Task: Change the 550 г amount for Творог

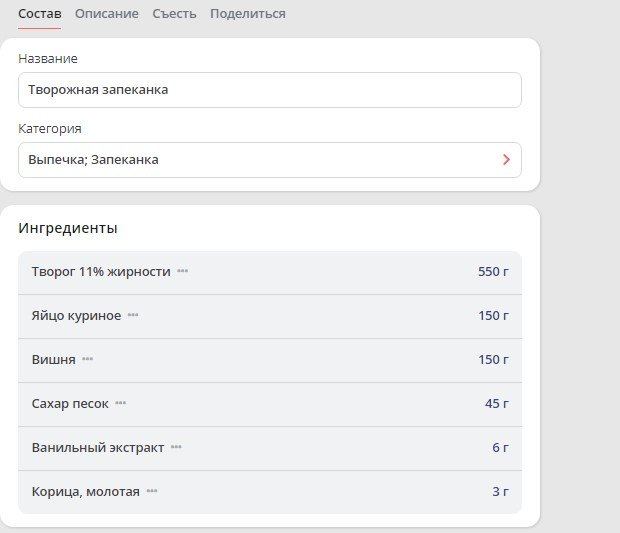Action: tap(493, 272)
